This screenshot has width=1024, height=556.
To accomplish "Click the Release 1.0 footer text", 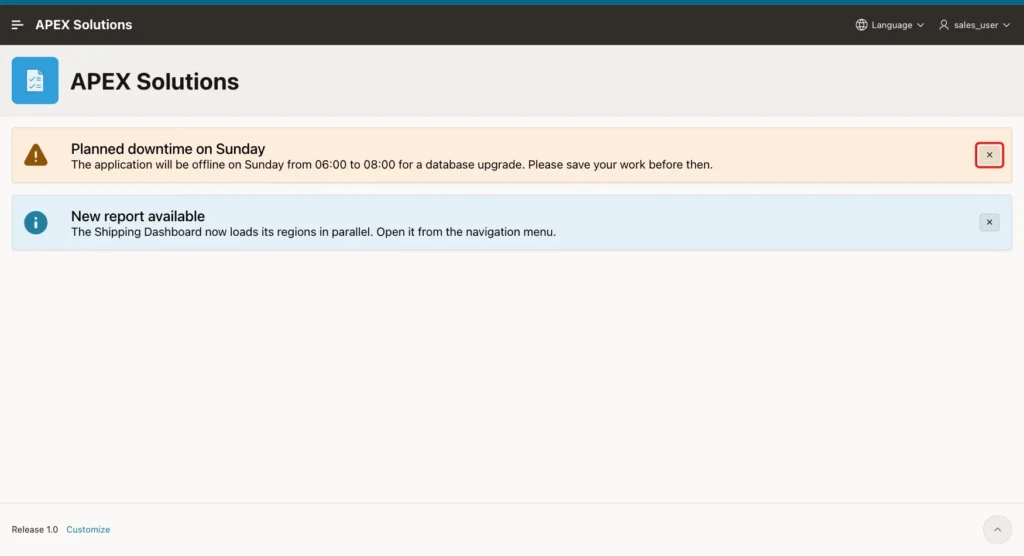I will point(35,529).
